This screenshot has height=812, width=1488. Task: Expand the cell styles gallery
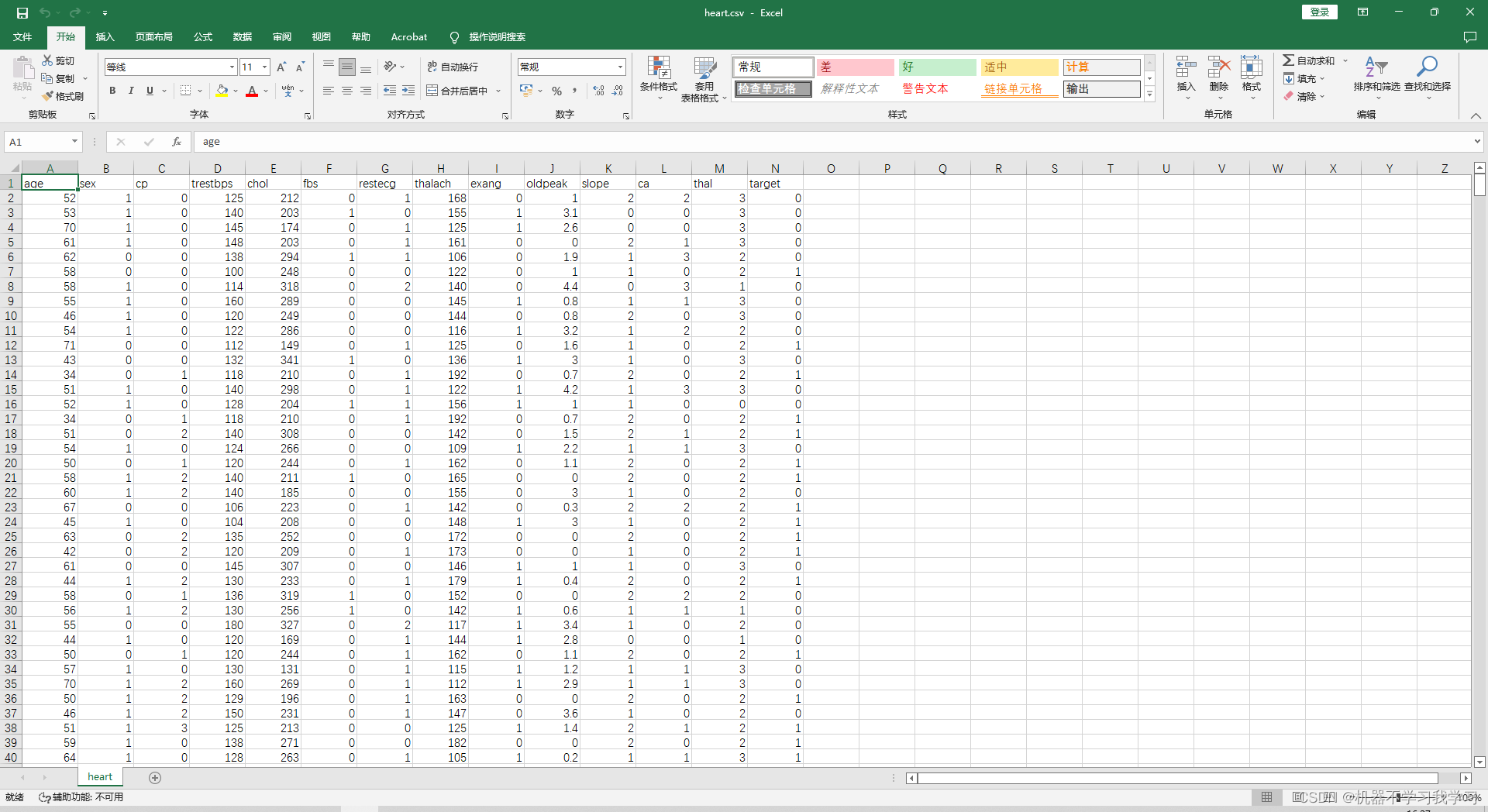(x=1149, y=95)
